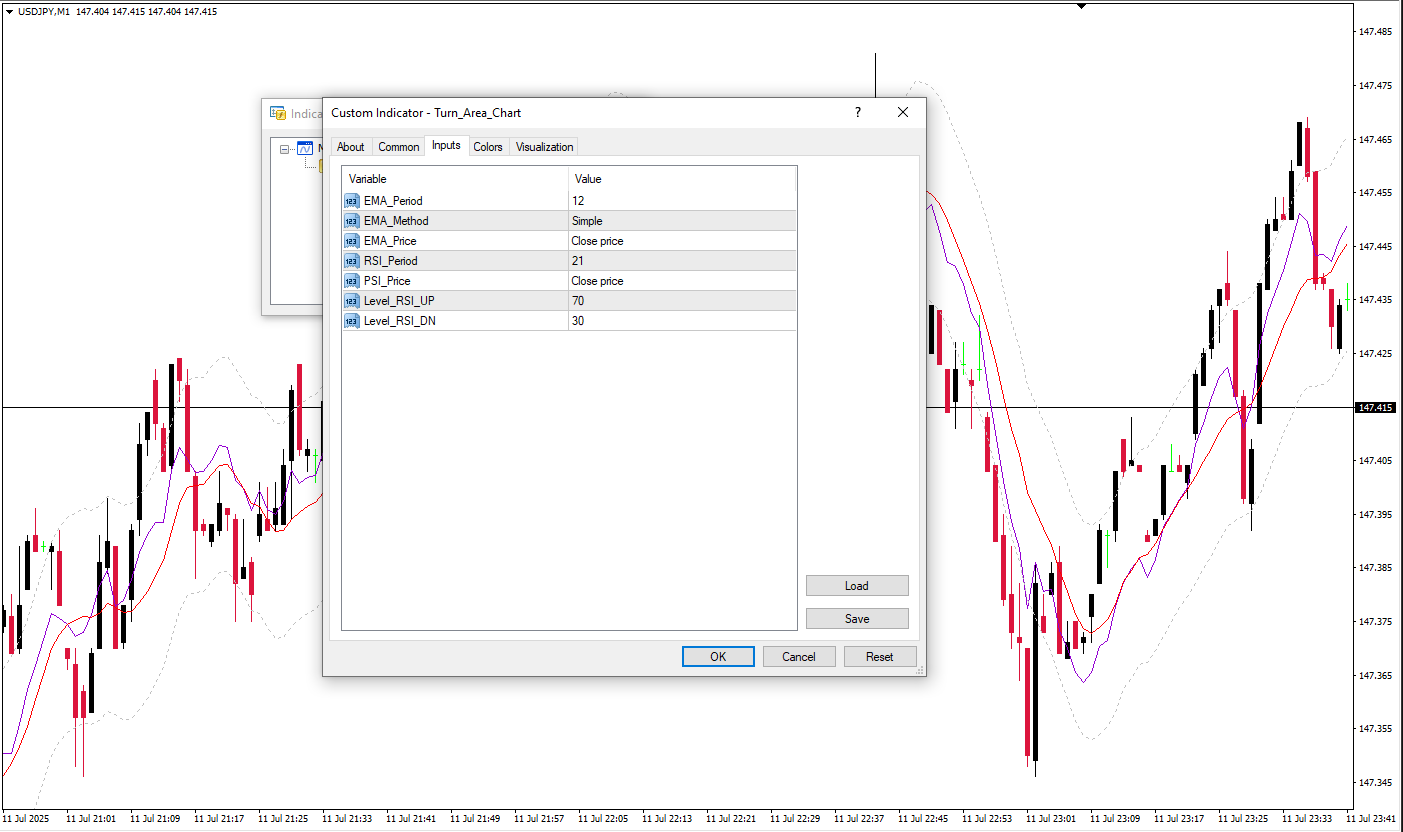Click the Load button
The height and width of the screenshot is (832, 1403).
pyautogui.click(x=856, y=586)
